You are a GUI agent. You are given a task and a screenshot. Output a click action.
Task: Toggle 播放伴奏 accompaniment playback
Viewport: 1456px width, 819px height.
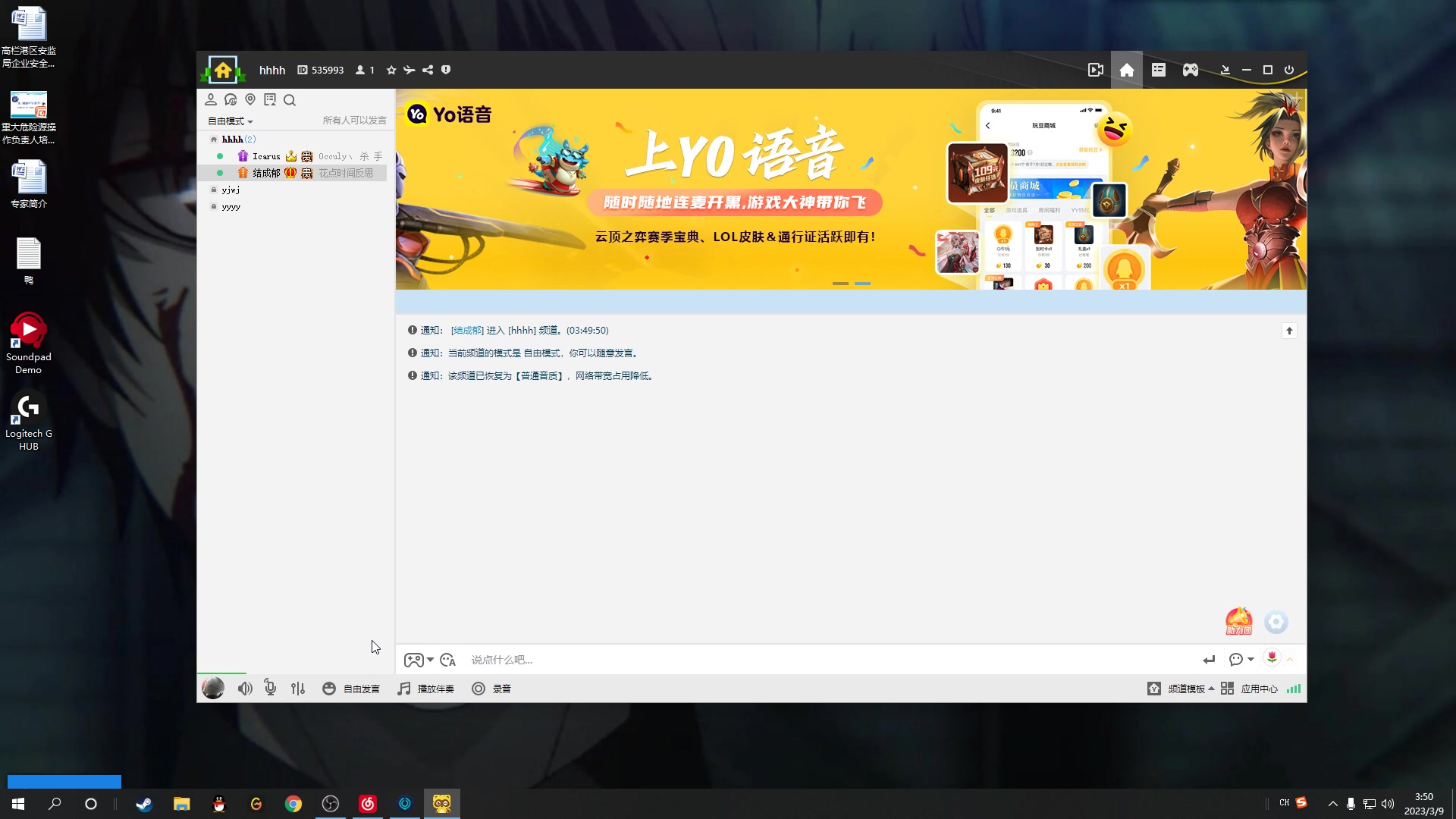point(425,688)
